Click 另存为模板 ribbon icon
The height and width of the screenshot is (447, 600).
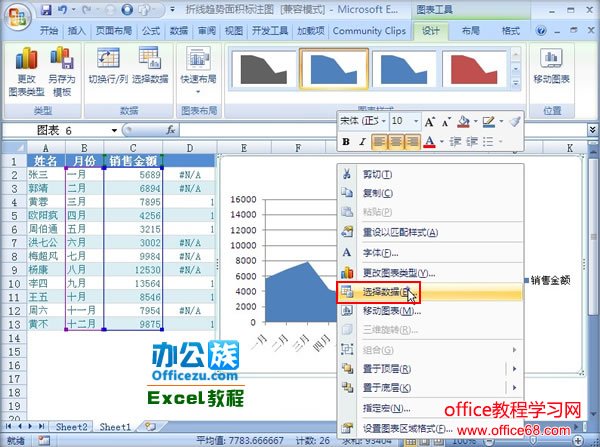[62, 72]
